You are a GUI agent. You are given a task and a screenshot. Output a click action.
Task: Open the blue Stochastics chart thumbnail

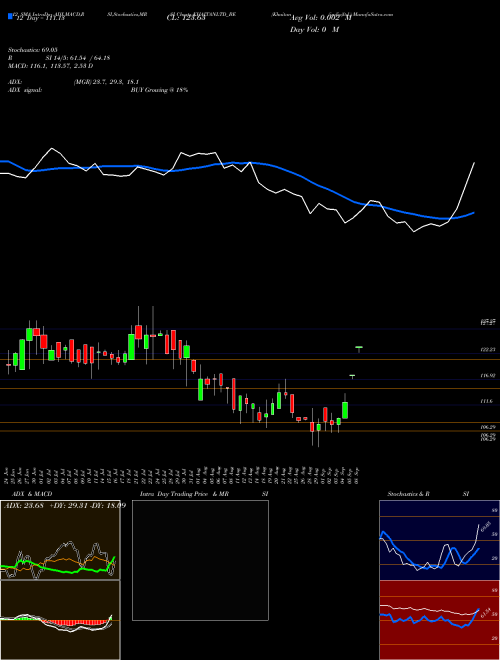pyautogui.click(x=439, y=540)
